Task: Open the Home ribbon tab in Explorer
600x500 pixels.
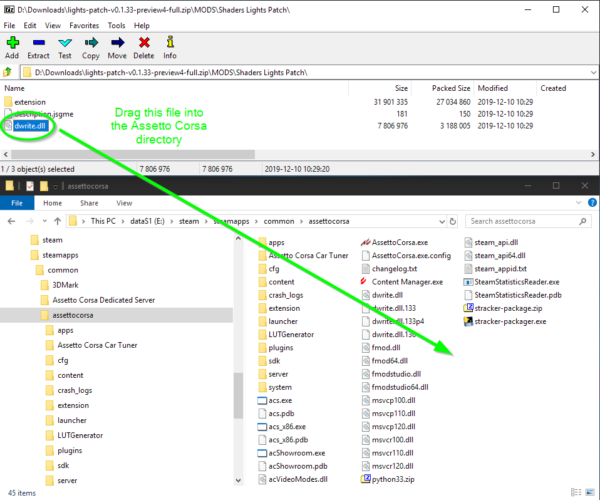Action: pyautogui.click(x=52, y=203)
